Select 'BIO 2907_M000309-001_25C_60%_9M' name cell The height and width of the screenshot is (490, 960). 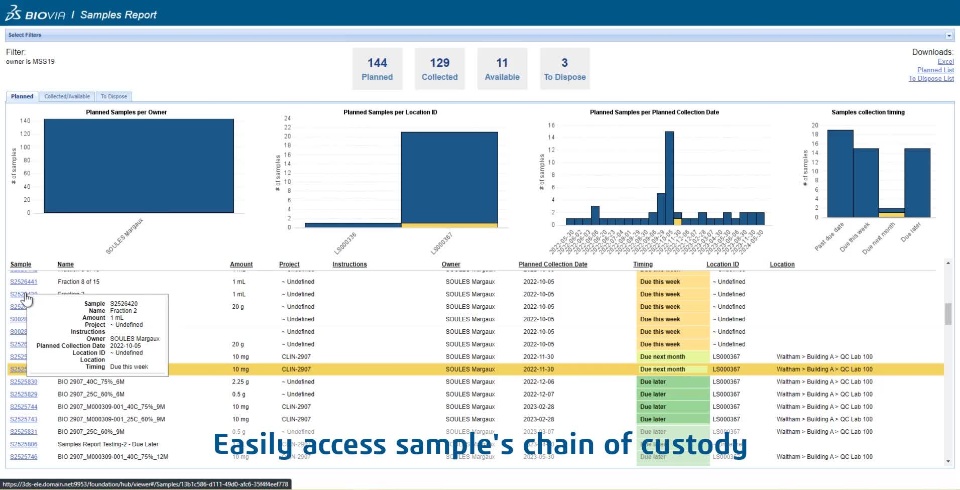111,420
